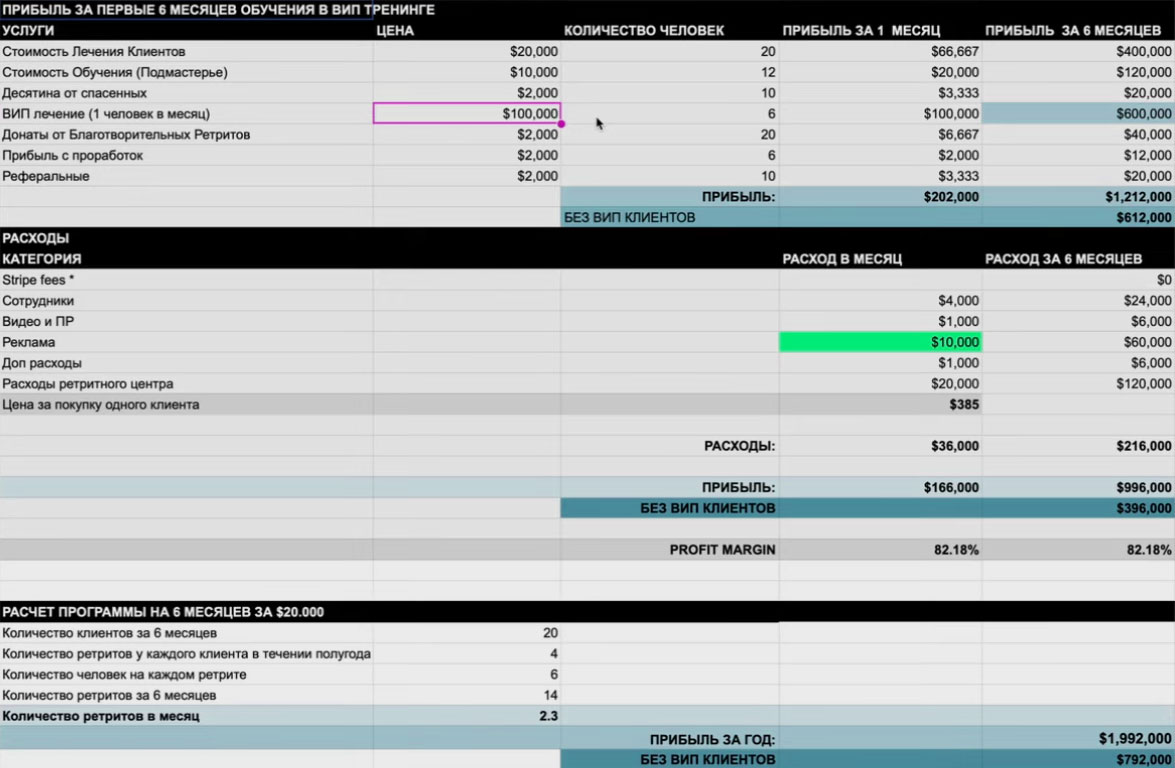
Task: Select the $792,000 yearly БЕЗ ВИП value
Action: coord(1078,759)
